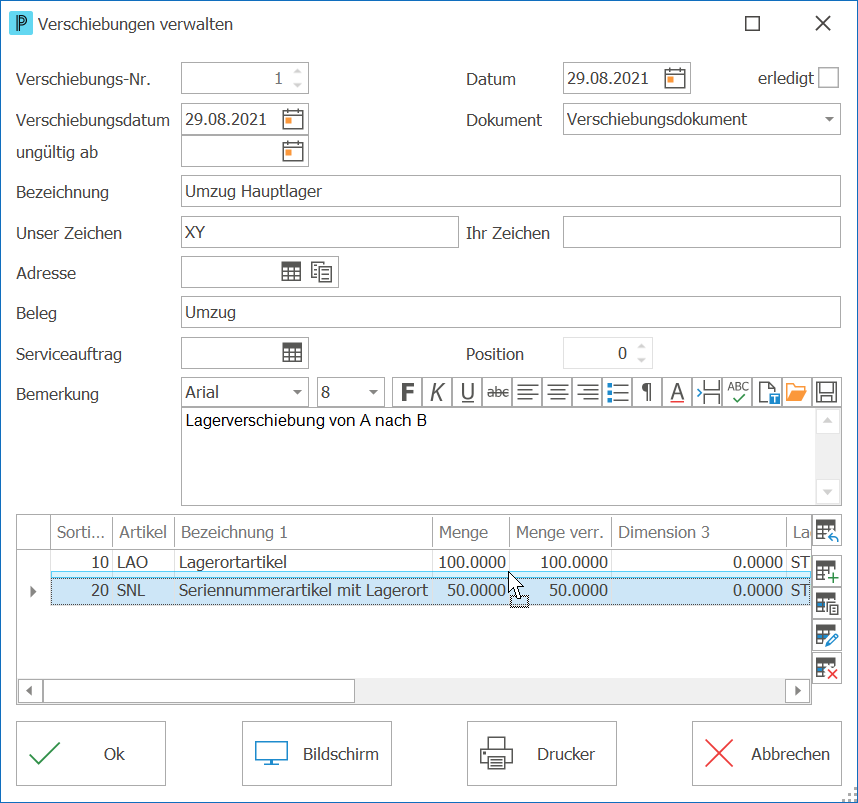Toggle italic formatting in Bemerkung toolbar
The image size is (858, 803).
point(437,392)
